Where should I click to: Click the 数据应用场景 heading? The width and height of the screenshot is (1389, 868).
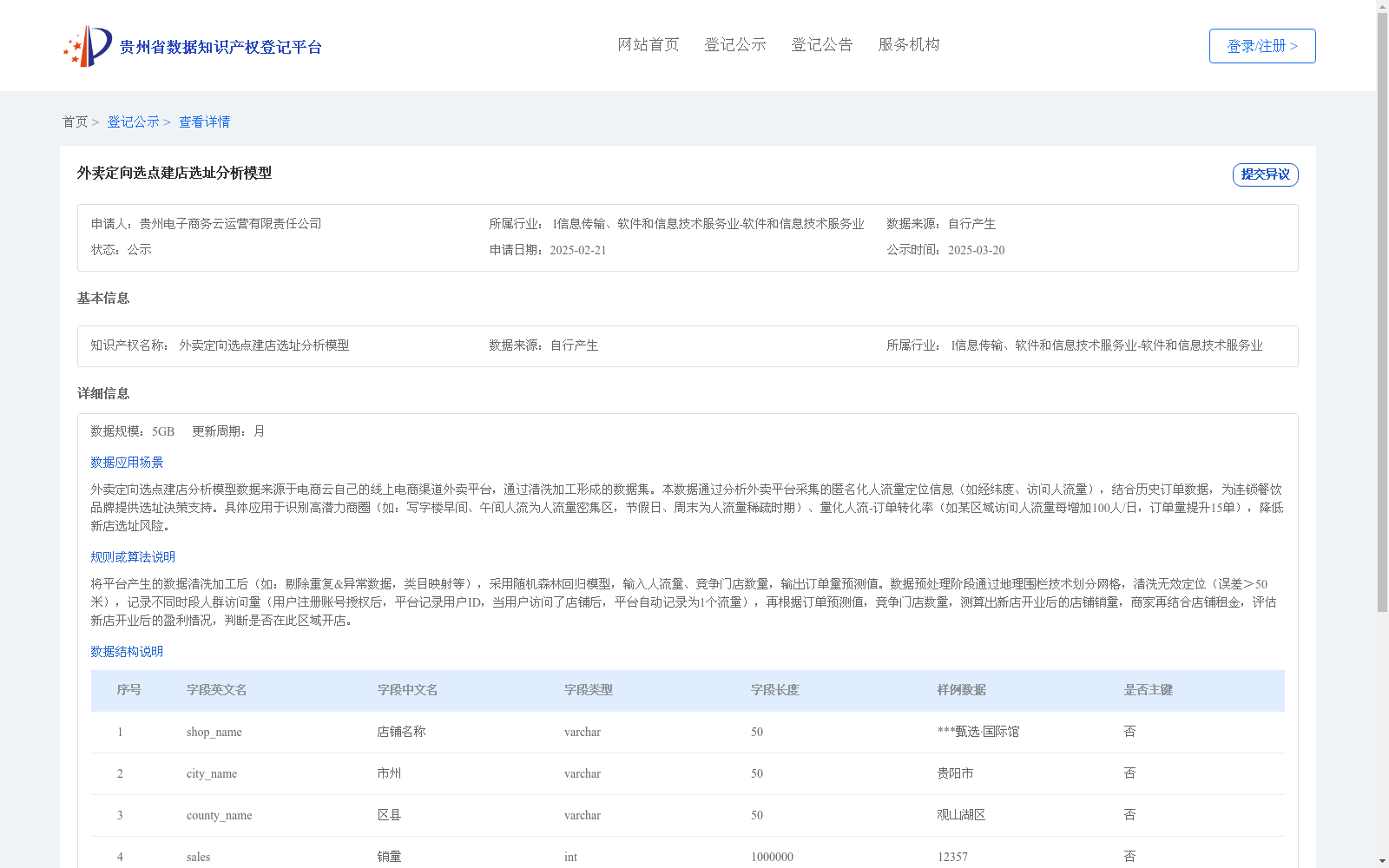pyautogui.click(x=127, y=463)
